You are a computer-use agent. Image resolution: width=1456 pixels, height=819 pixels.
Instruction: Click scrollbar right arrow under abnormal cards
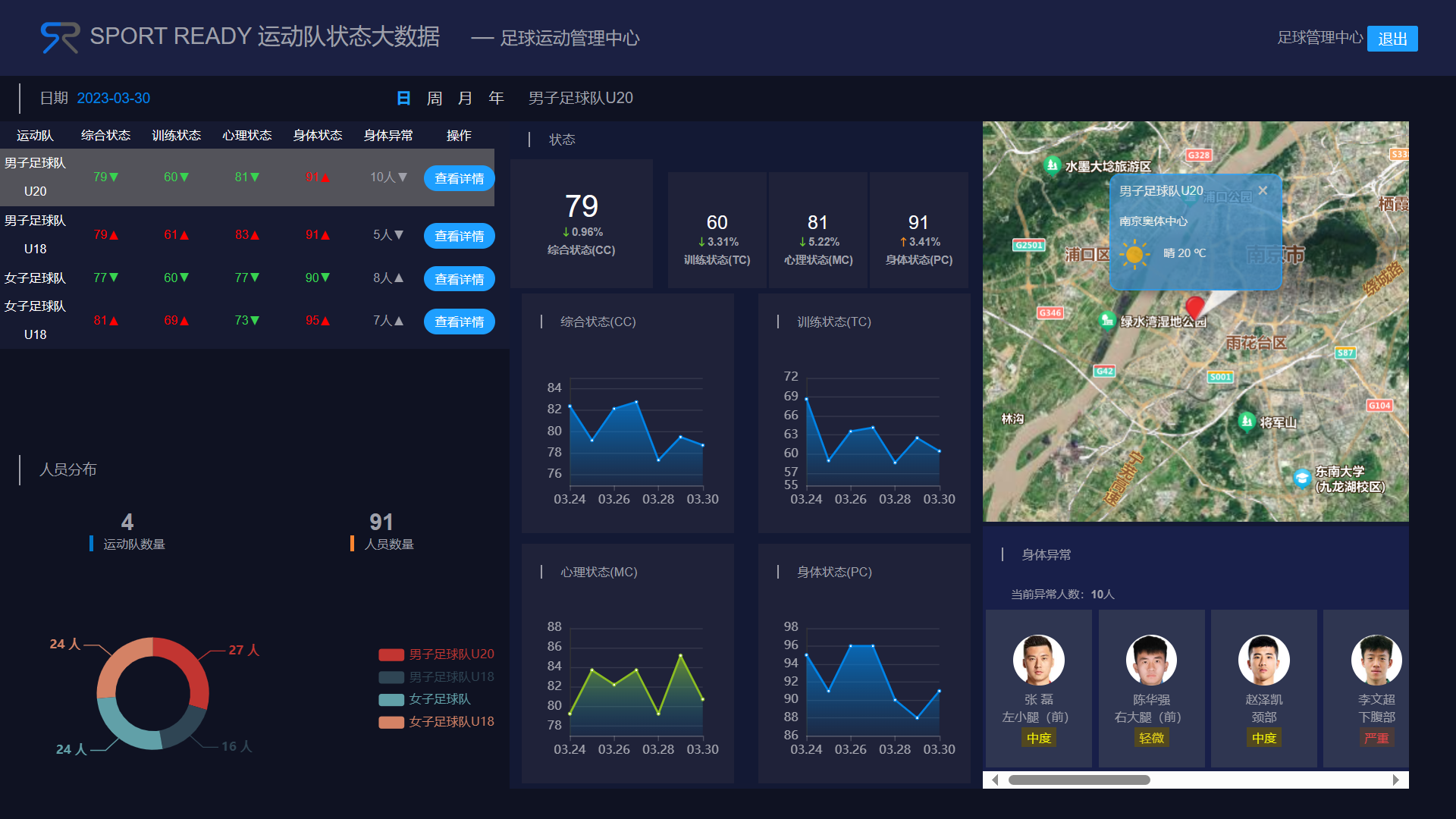click(x=1396, y=780)
